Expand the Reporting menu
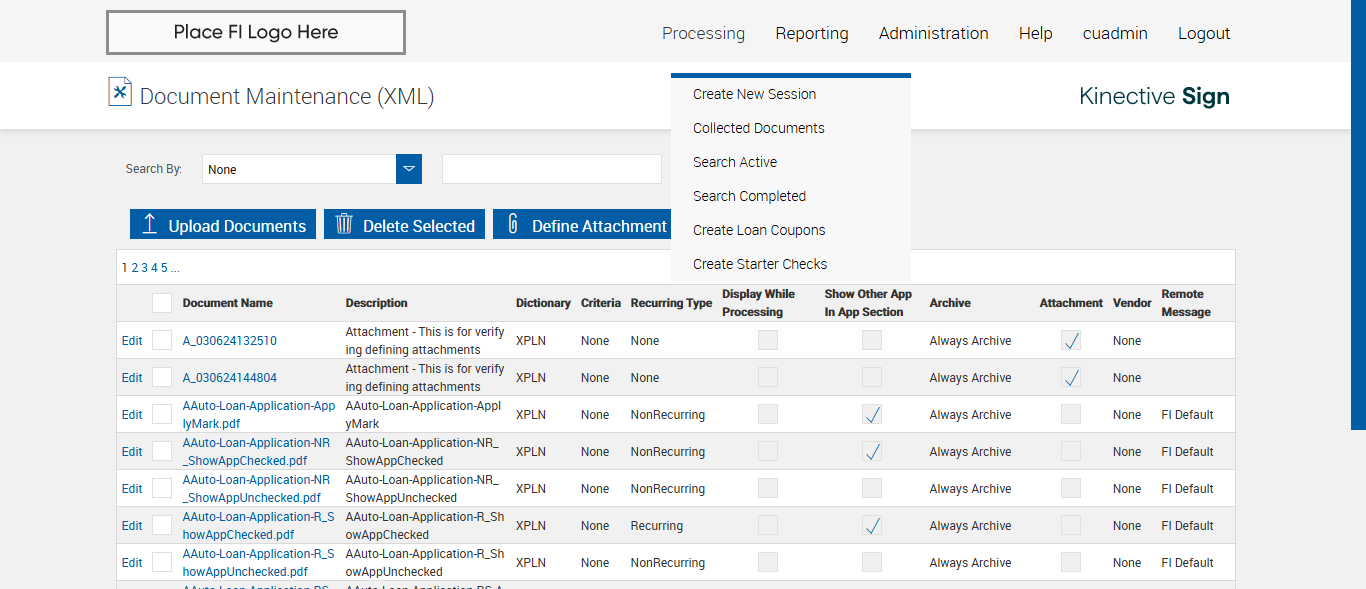The image size is (1366, 589). click(x=812, y=33)
